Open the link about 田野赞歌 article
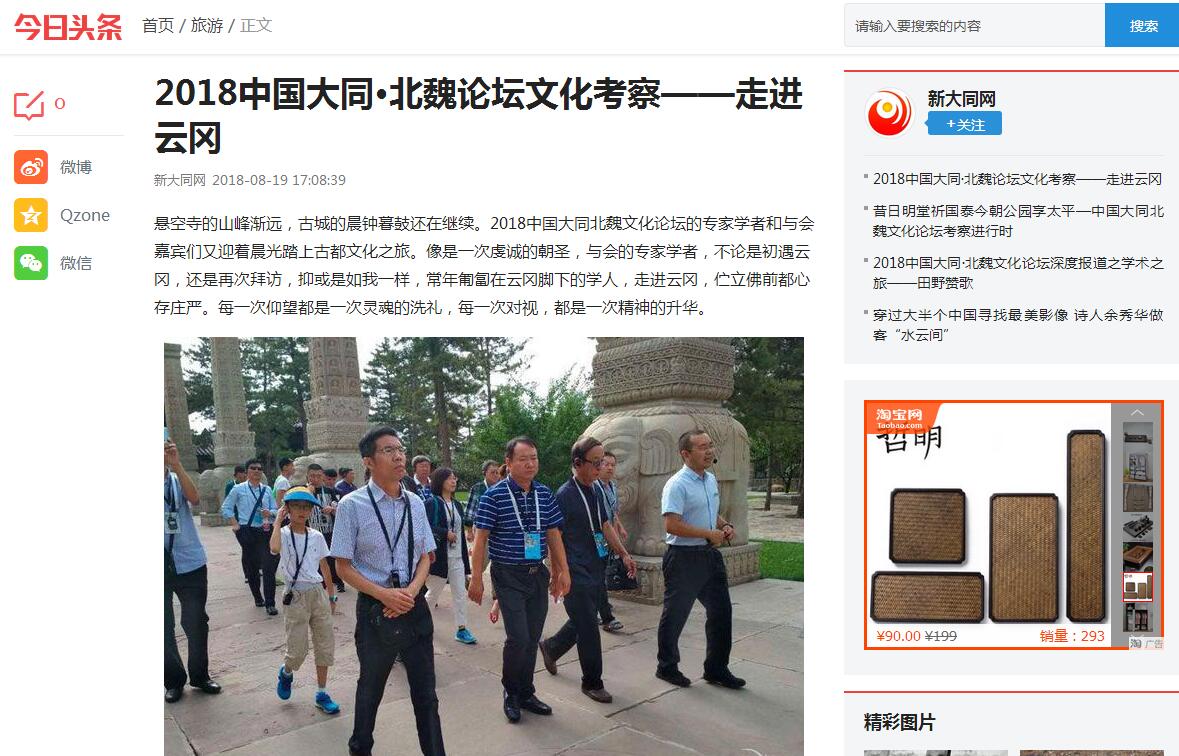The image size is (1179, 756). (x=1018, y=273)
